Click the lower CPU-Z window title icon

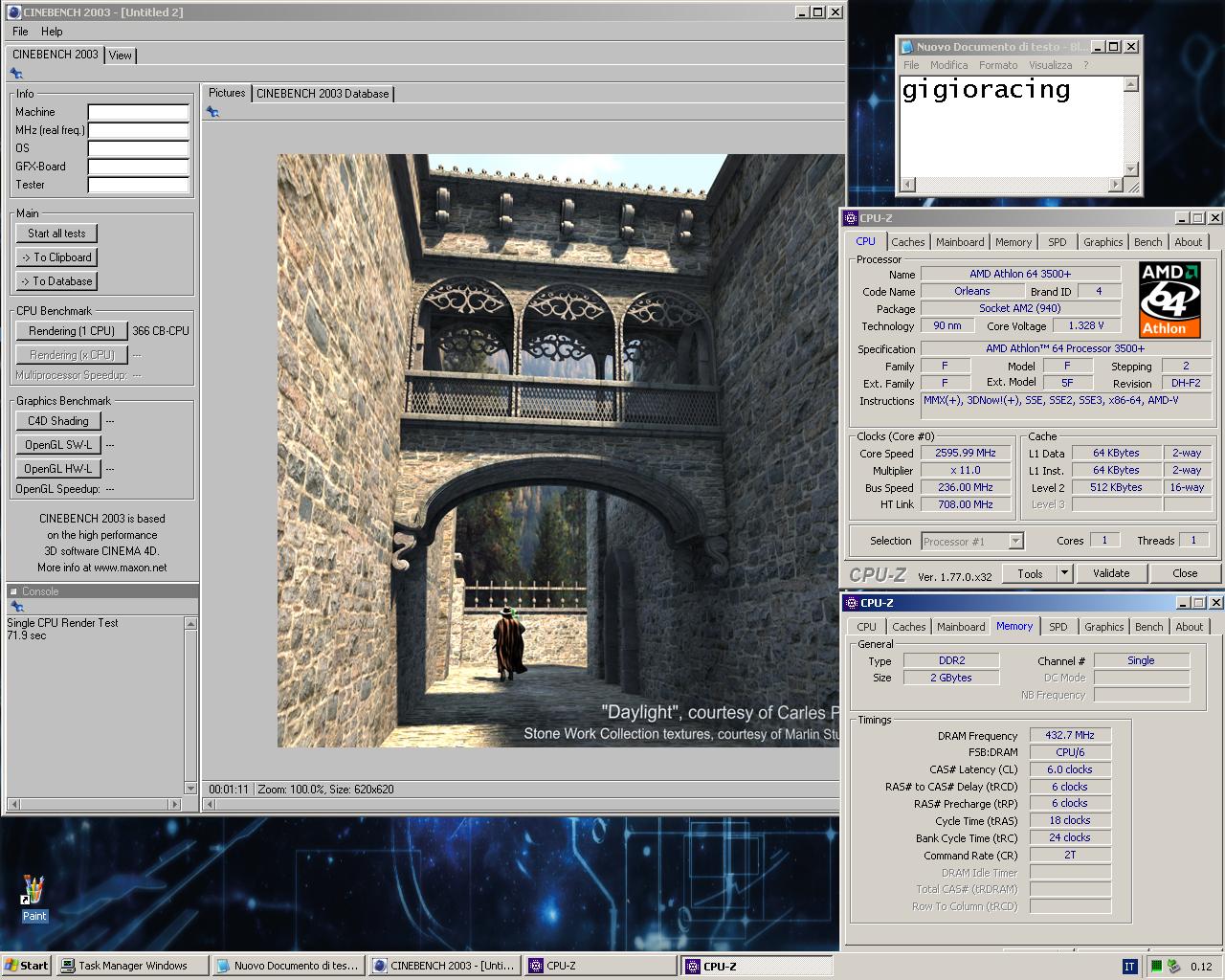851,603
